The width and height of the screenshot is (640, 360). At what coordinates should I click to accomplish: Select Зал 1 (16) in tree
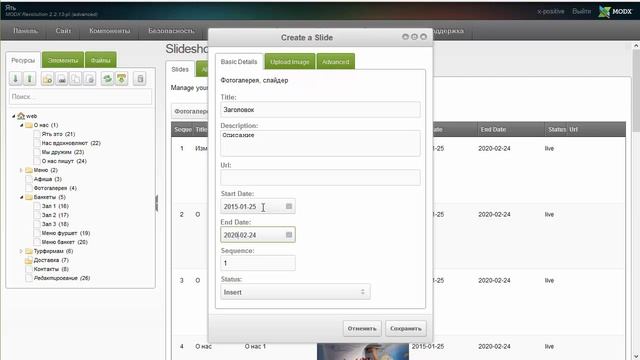[55, 206]
